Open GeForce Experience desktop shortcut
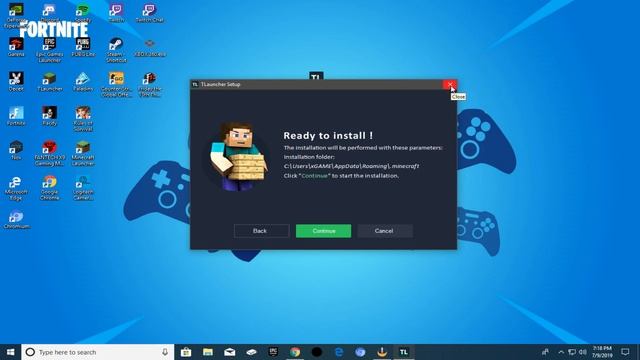Image resolution: width=640 pixels, height=360 pixels. point(16,16)
